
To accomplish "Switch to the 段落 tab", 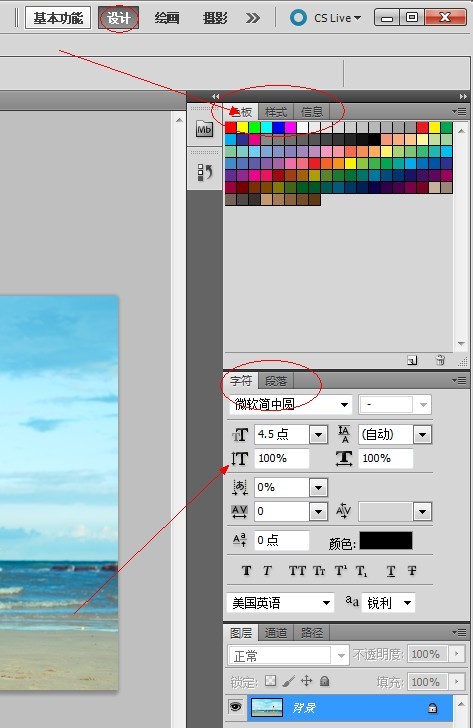I will (276, 381).
